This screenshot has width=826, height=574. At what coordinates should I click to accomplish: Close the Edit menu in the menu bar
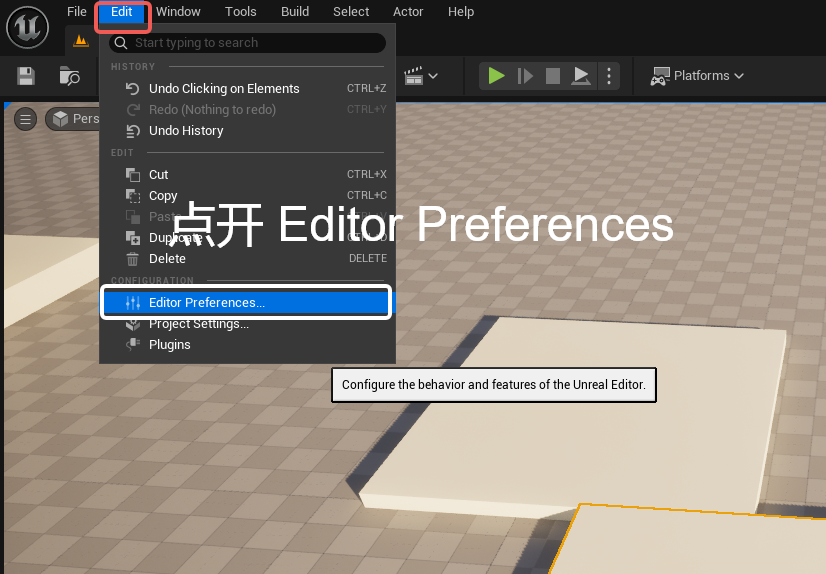click(122, 12)
